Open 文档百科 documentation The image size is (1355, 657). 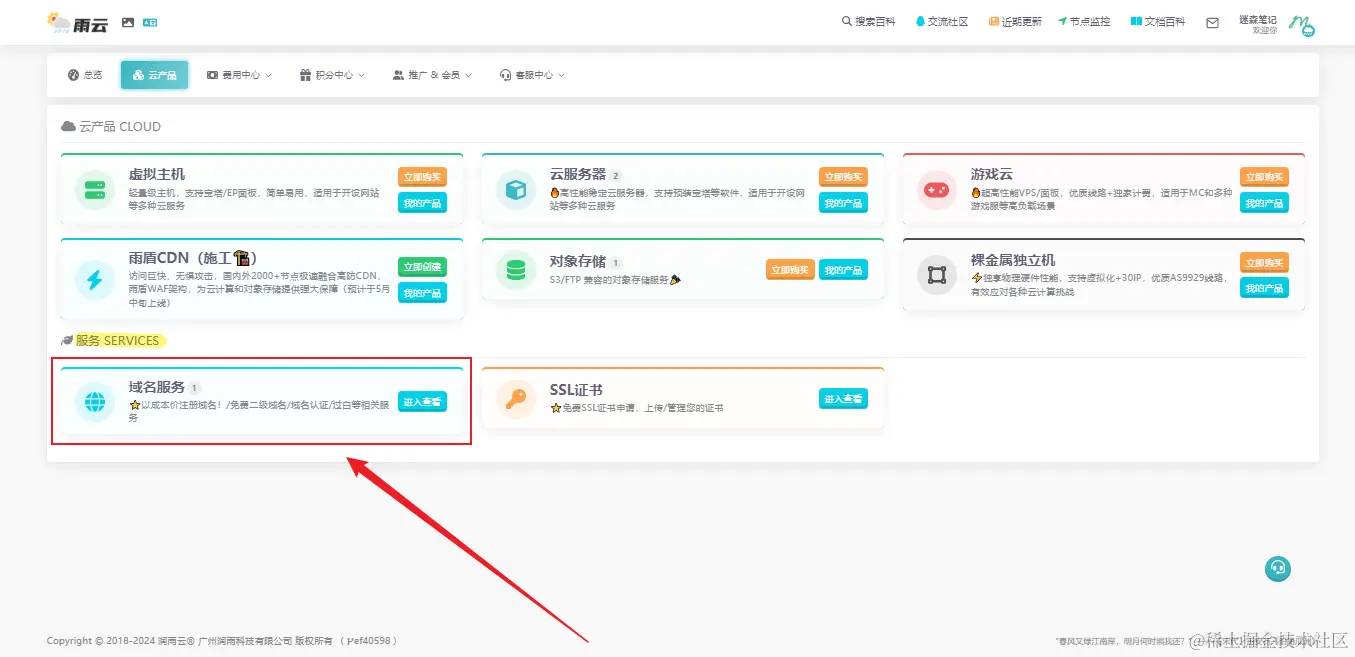[x=1158, y=22]
